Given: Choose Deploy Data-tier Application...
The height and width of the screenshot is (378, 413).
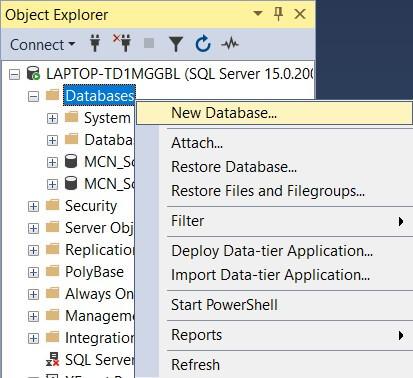Looking at the screenshot, I should (x=274, y=251).
